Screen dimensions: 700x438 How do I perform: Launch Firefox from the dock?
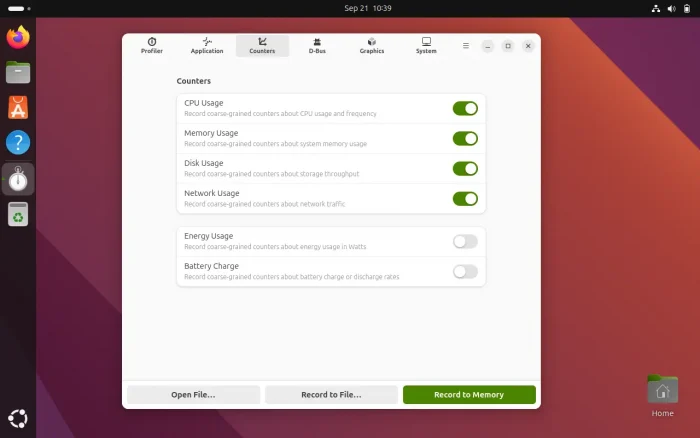point(18,37)
